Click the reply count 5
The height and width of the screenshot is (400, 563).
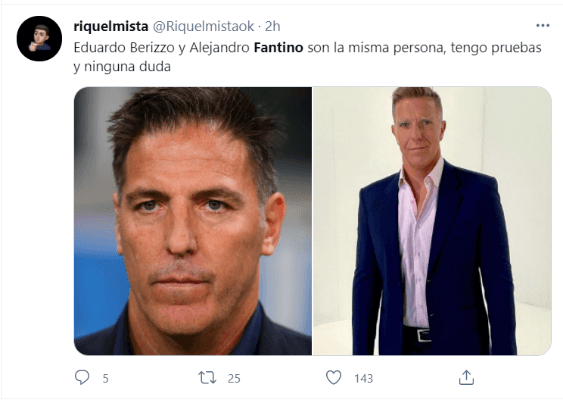[105, 378]
